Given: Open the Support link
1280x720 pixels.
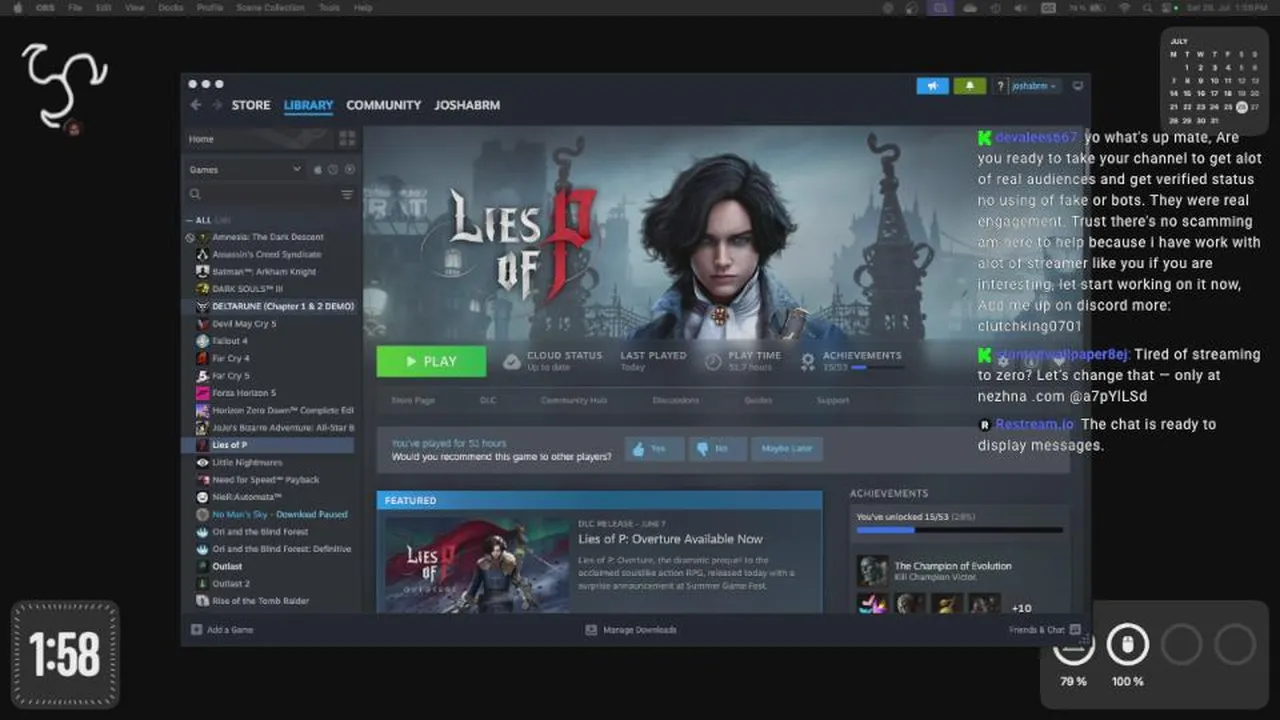Looking at the screenshot, I should [833, 400].
